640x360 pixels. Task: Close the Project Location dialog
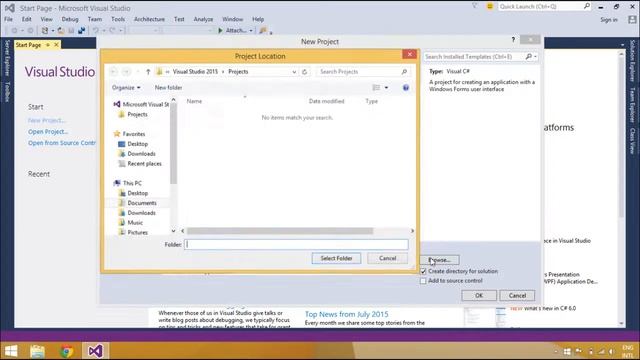[409, 54]
